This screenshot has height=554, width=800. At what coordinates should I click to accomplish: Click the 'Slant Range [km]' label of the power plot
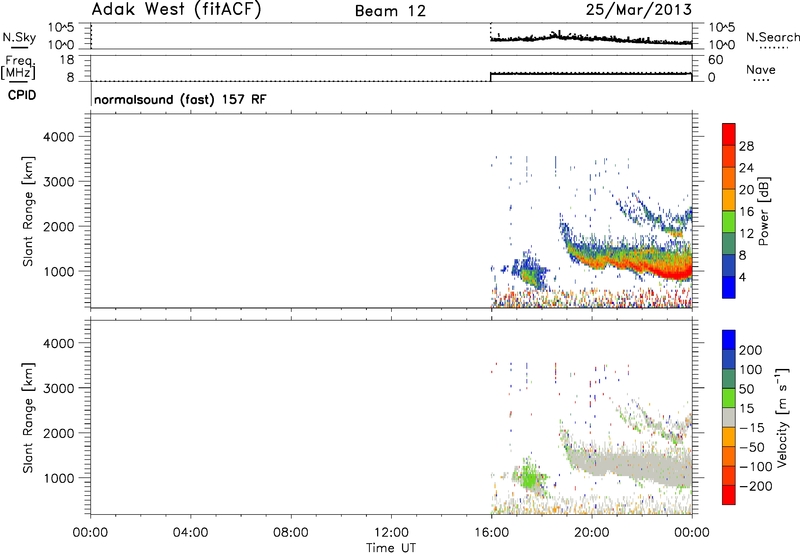pyautogui.click(x=28, y=211)
